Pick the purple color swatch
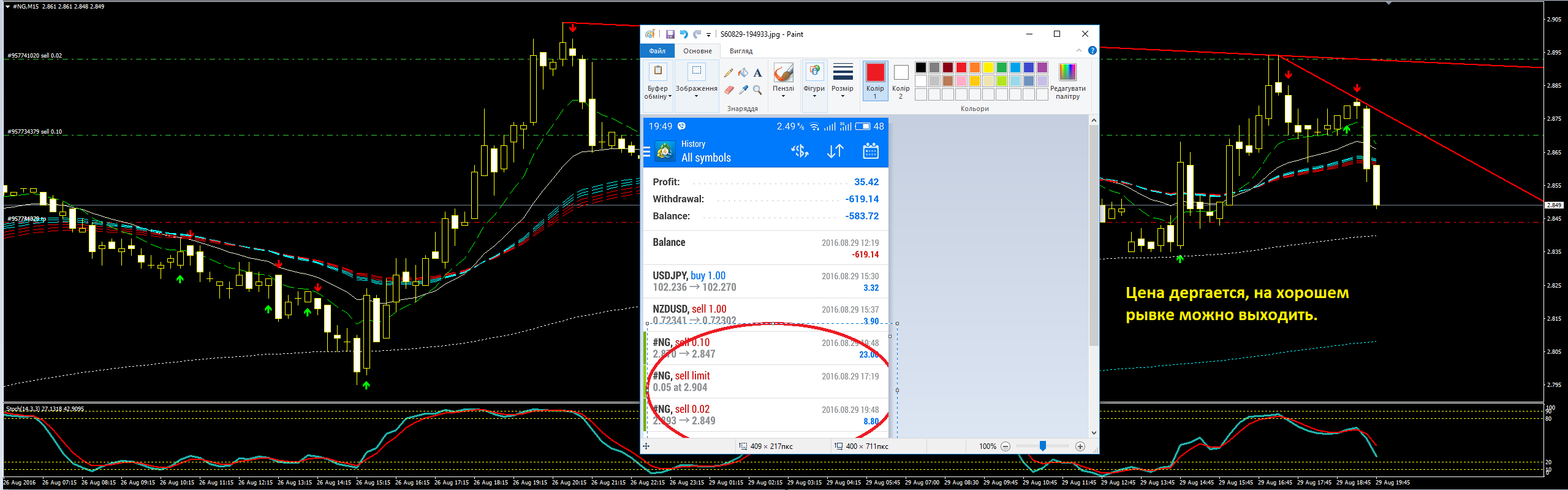The height and width of the screenshot is (490, 1568). pyautogui.click(x=1042, y=67)
